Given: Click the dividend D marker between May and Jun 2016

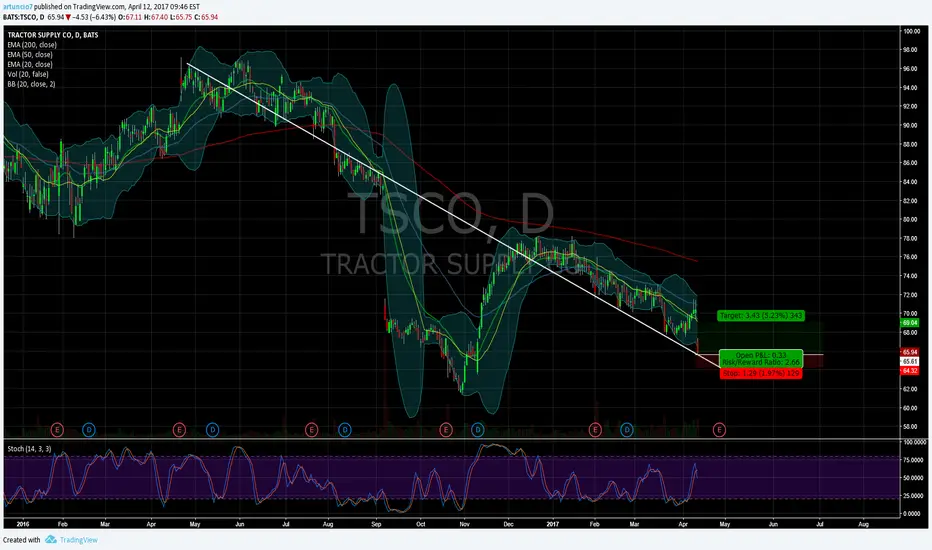Looking at the screenshot, I should (x=212, y=429).
